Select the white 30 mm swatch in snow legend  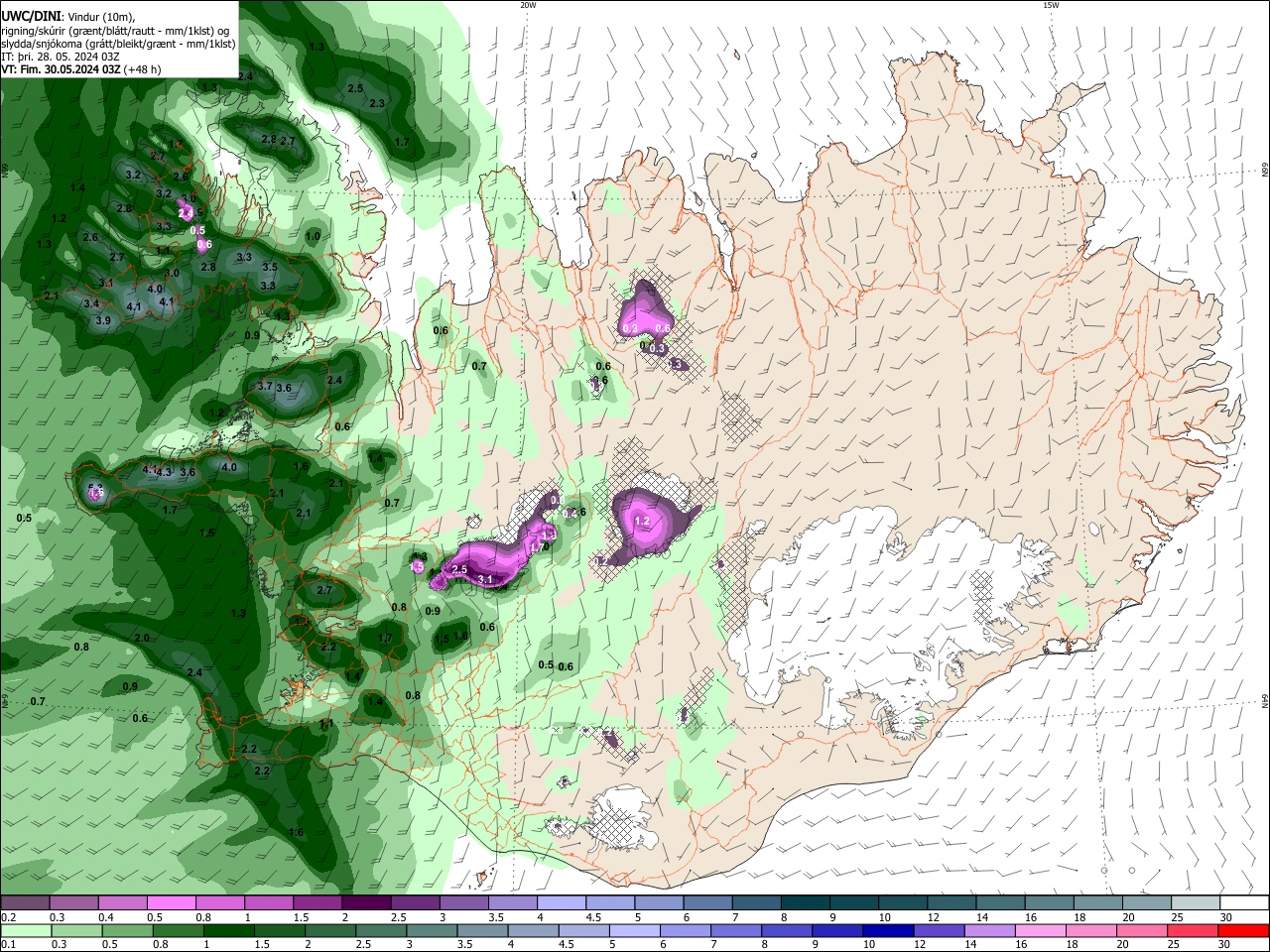pos(1244,903)
